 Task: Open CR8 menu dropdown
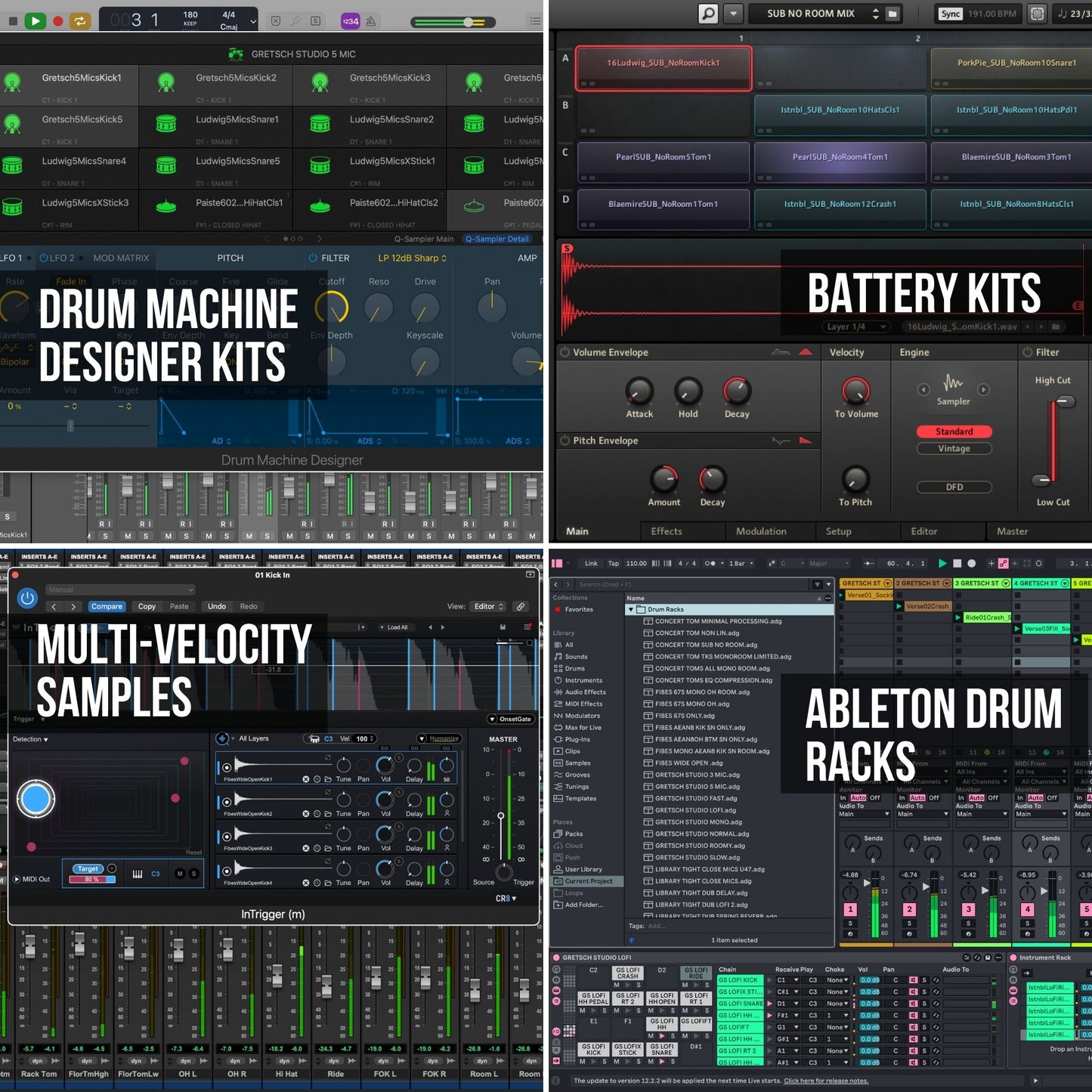tap(506, 899)
